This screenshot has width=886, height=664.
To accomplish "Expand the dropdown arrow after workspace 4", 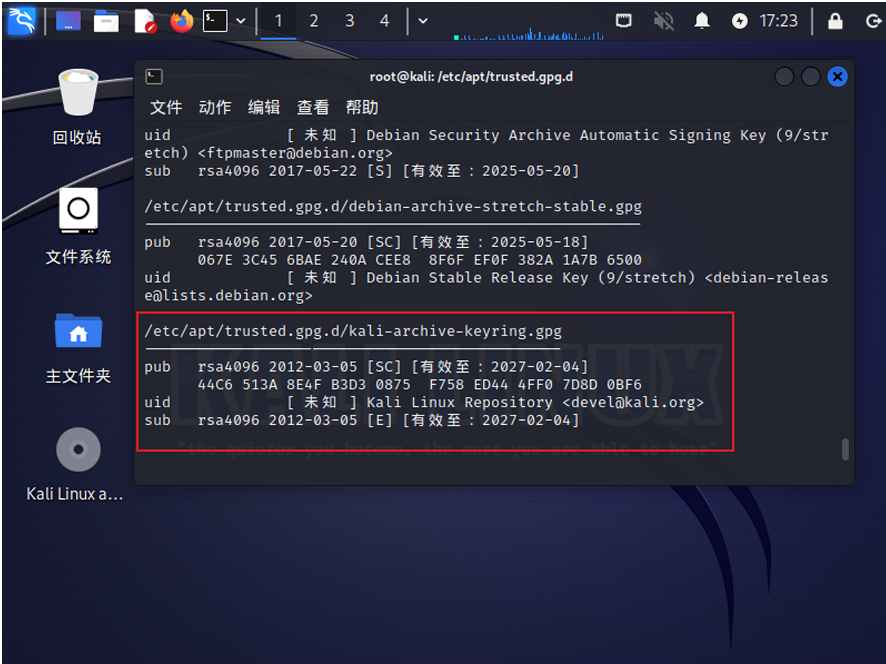I will tap(422, 20).
